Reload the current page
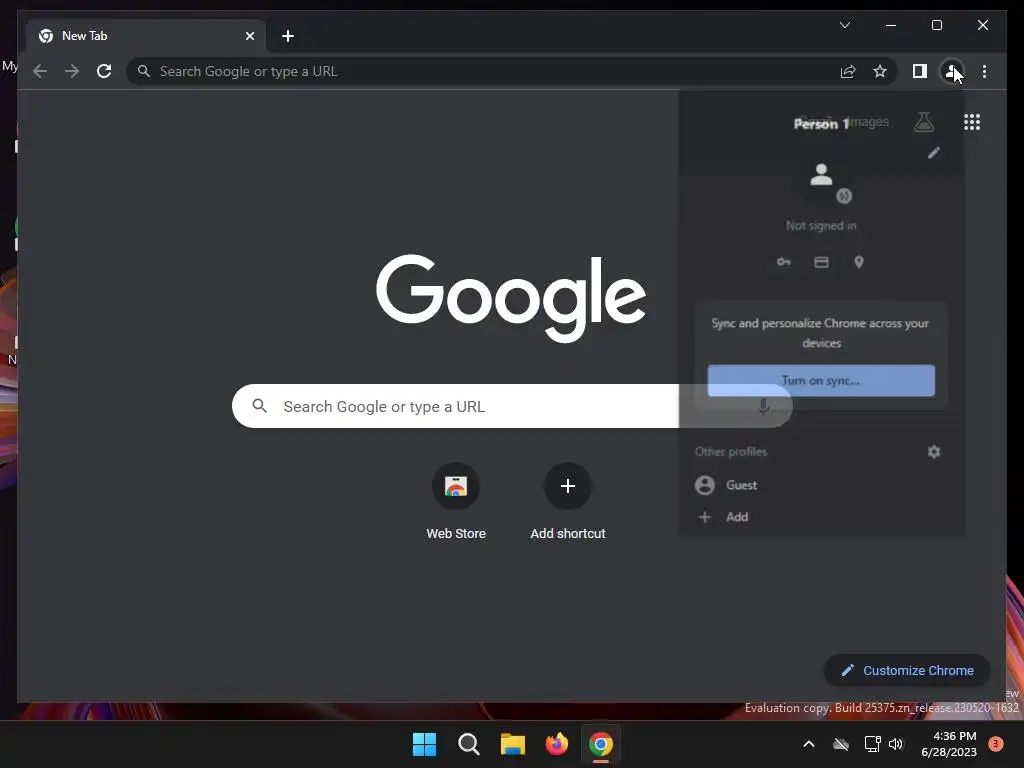The height and width of the screenshot is (768, 1024). pyautogui.click(x=104, y=71)
